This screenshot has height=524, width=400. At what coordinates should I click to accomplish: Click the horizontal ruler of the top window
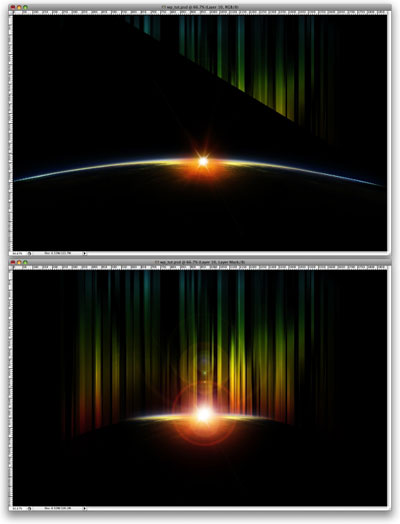coord(200,13)
